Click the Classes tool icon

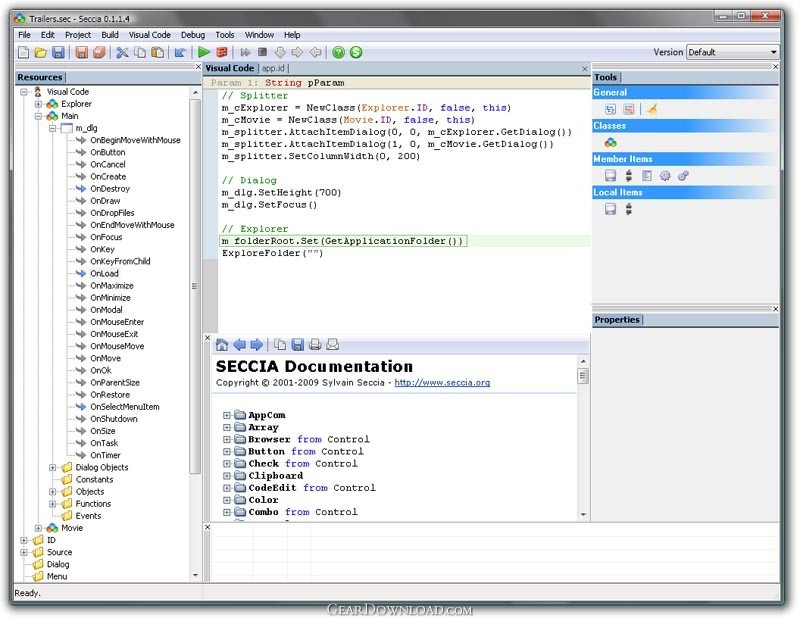tap(610, 142)
